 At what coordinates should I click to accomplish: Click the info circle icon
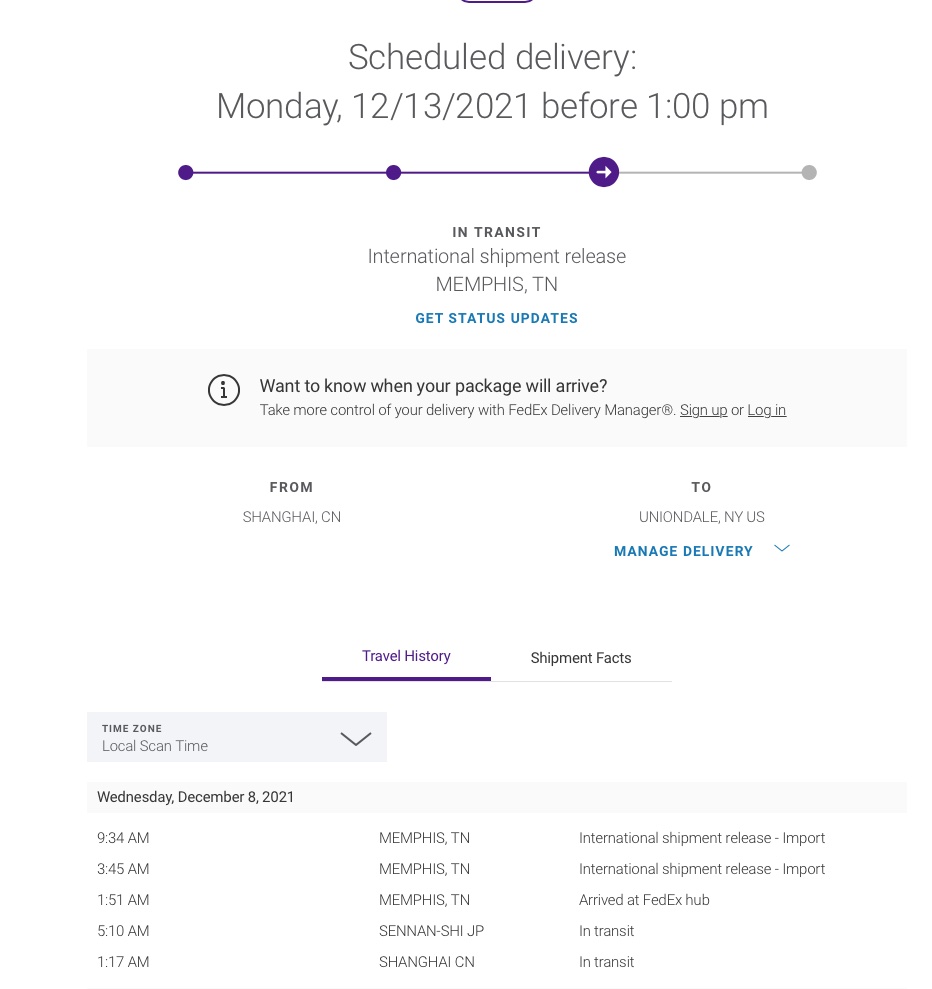[x=224, y=390]
